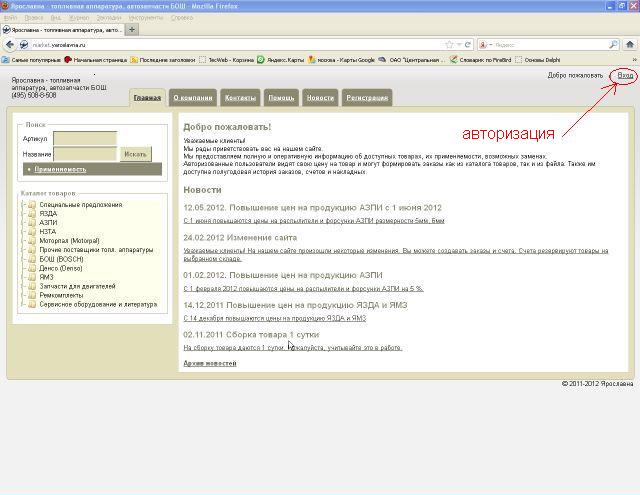
Task: Click the БОШ (BOSCH) folder icon
Action: click(x=33, y=259)
